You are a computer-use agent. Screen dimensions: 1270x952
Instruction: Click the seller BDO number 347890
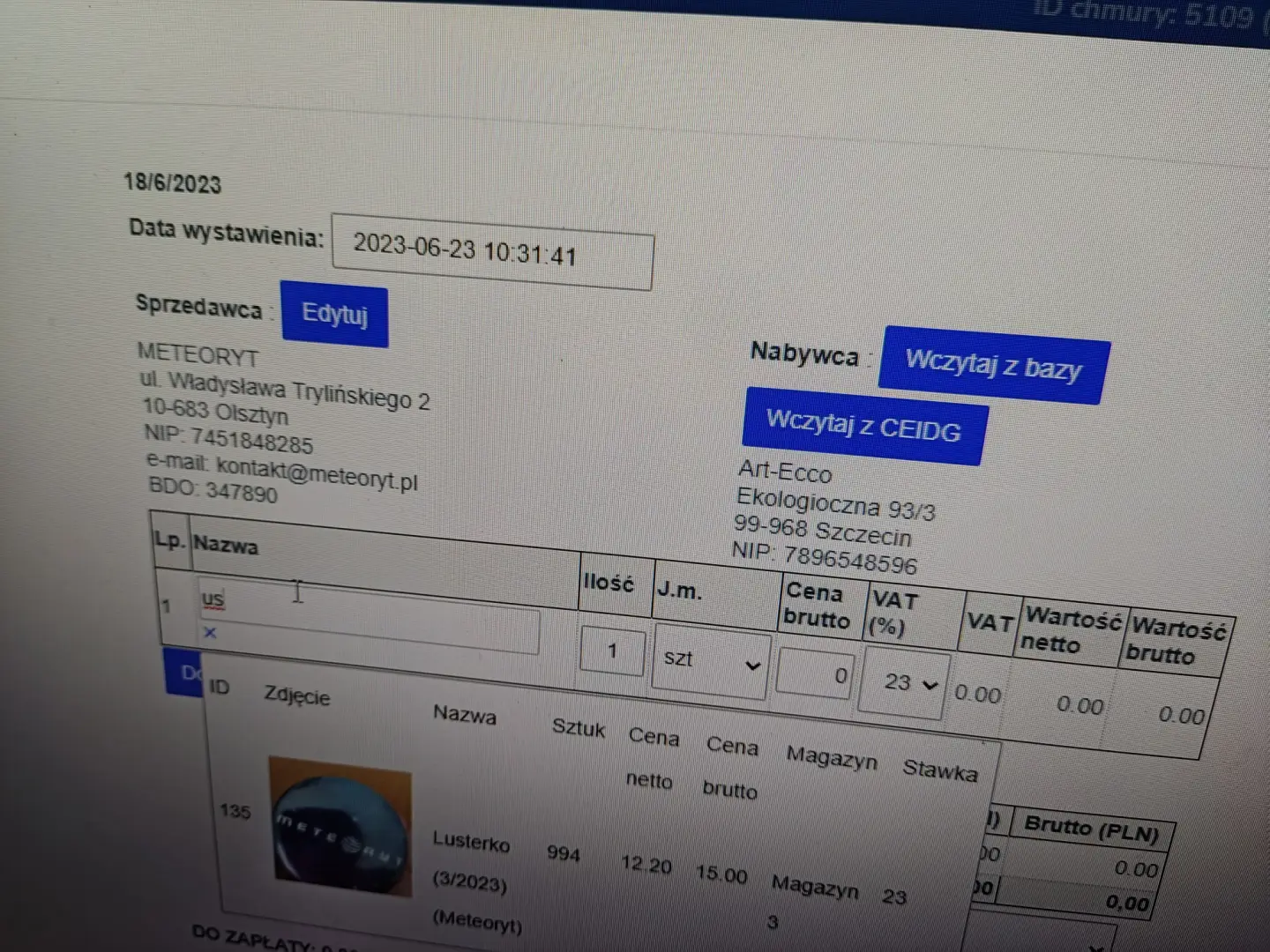(x=242, y=491)
